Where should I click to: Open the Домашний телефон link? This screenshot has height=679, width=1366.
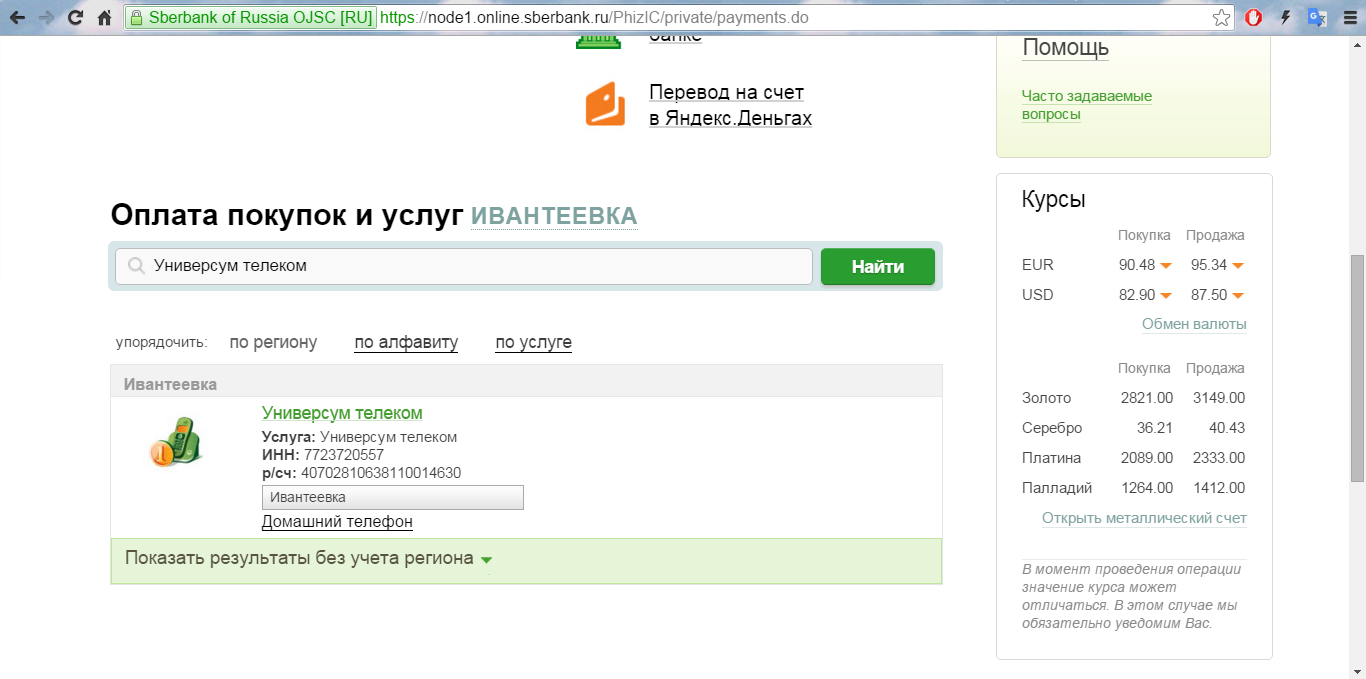(337, 522)
